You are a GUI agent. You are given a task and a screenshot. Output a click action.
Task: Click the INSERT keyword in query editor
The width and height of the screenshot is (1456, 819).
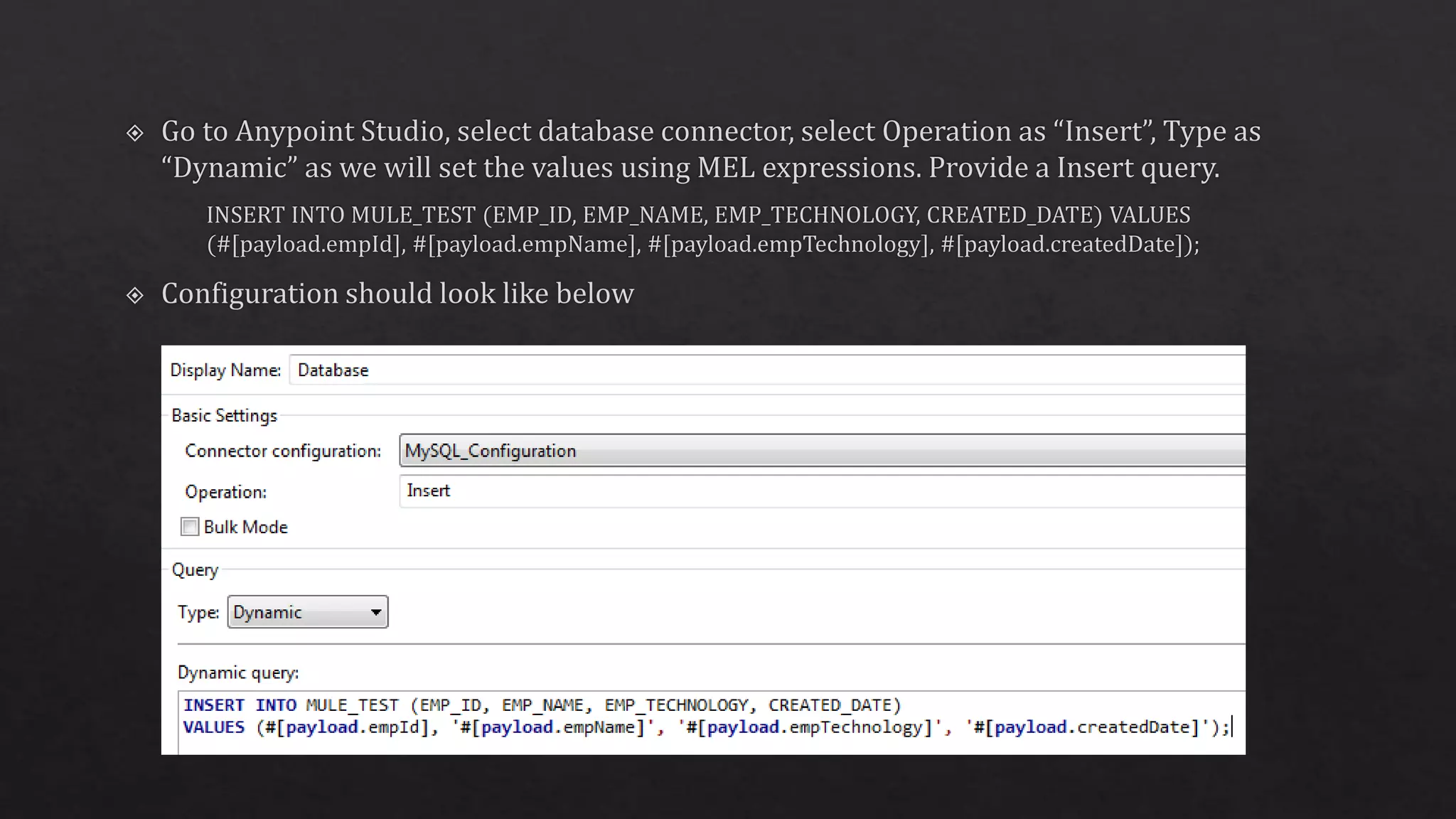pyautogui.click(x=214, y=705)
